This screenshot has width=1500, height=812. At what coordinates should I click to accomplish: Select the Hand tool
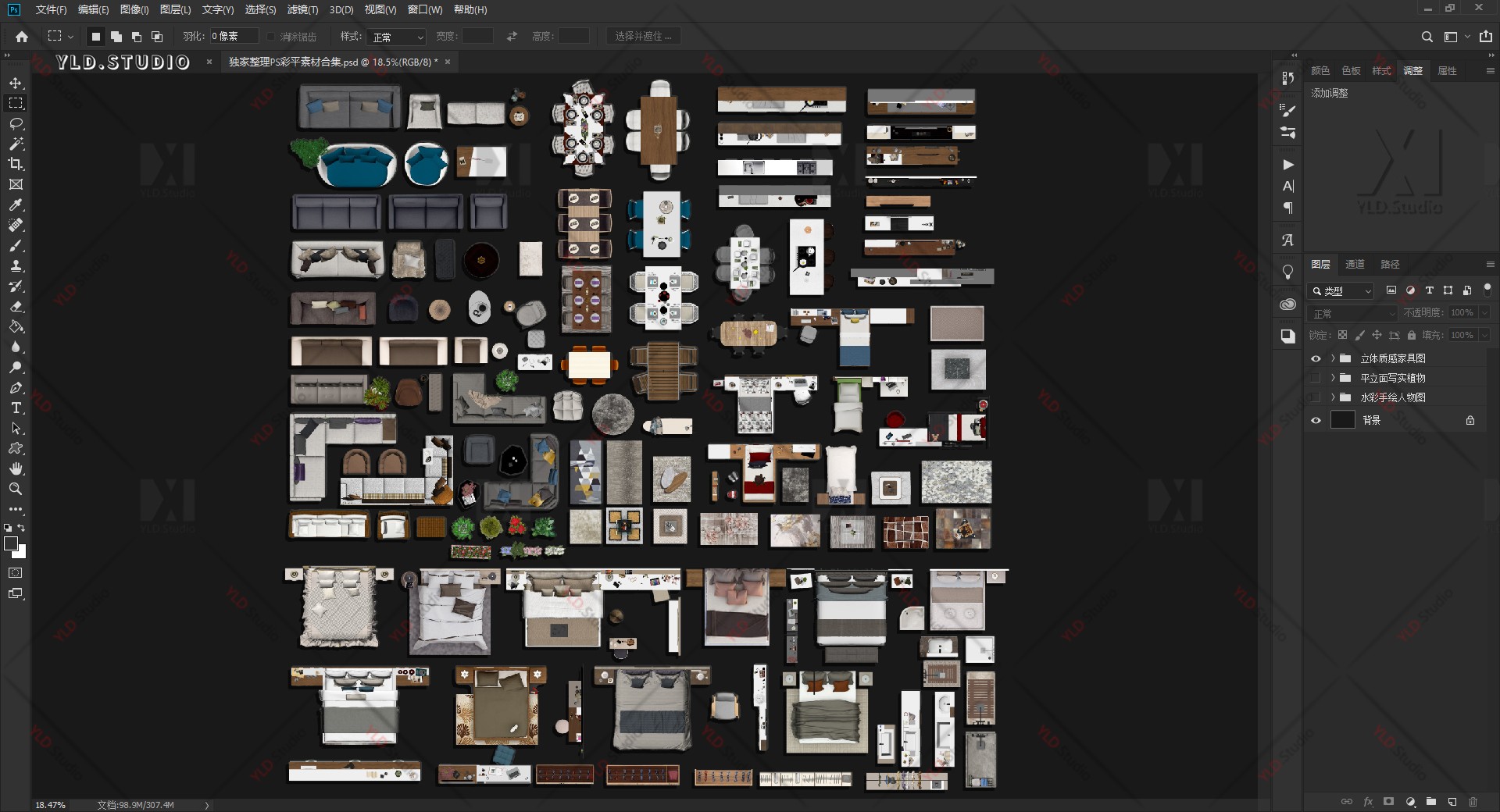(x=16, y=468)
